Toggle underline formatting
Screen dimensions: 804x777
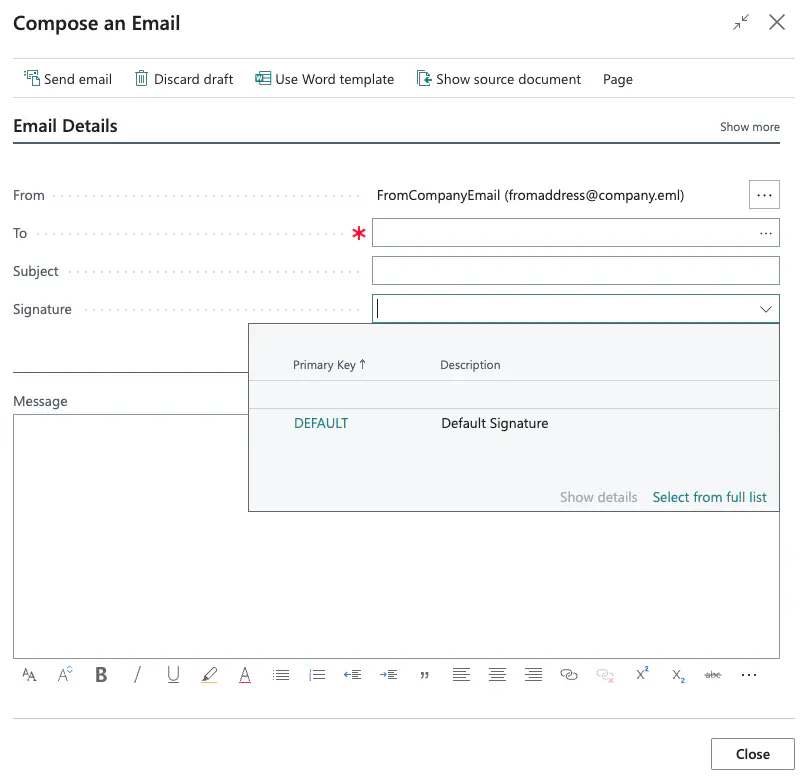coord(173,675)
